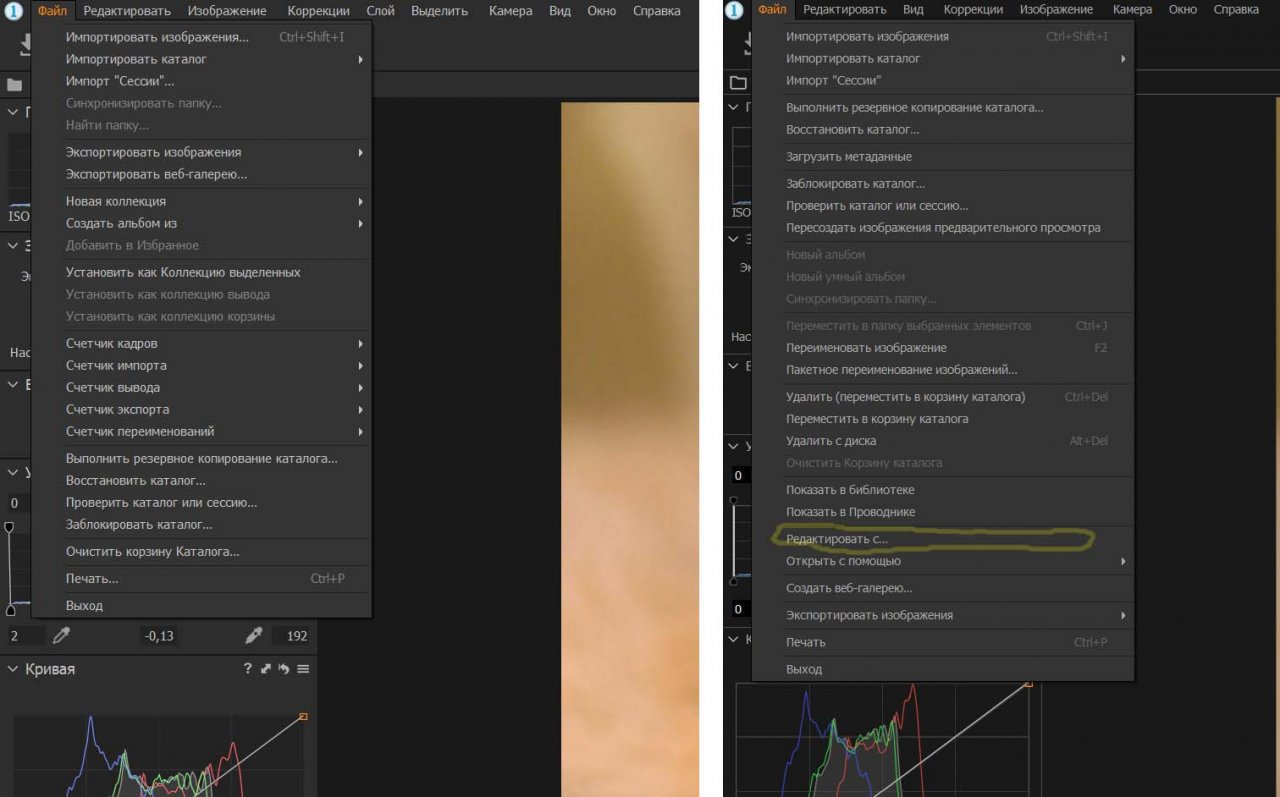Open help for the Кривая panel
Viewport: 1280px width, 797px height.
click(x=247, y=669)
